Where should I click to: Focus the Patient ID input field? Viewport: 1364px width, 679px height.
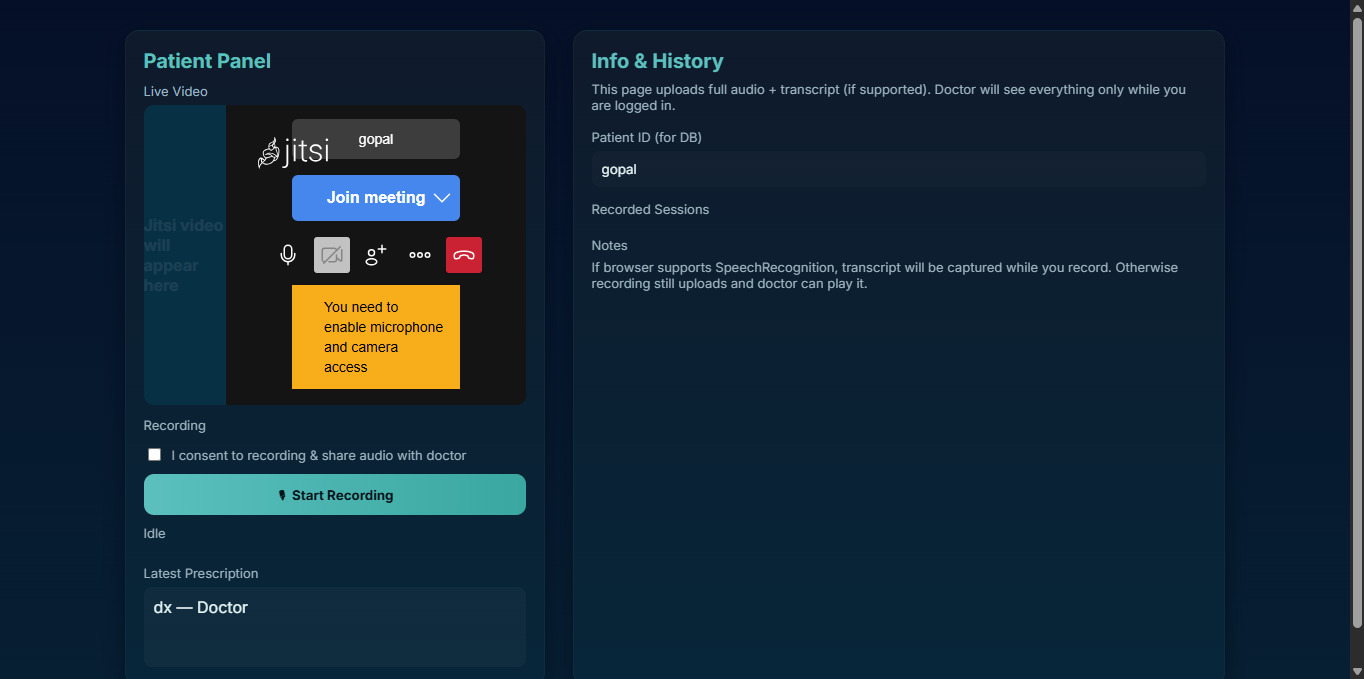pyautogui.click(x=898, y=170)
